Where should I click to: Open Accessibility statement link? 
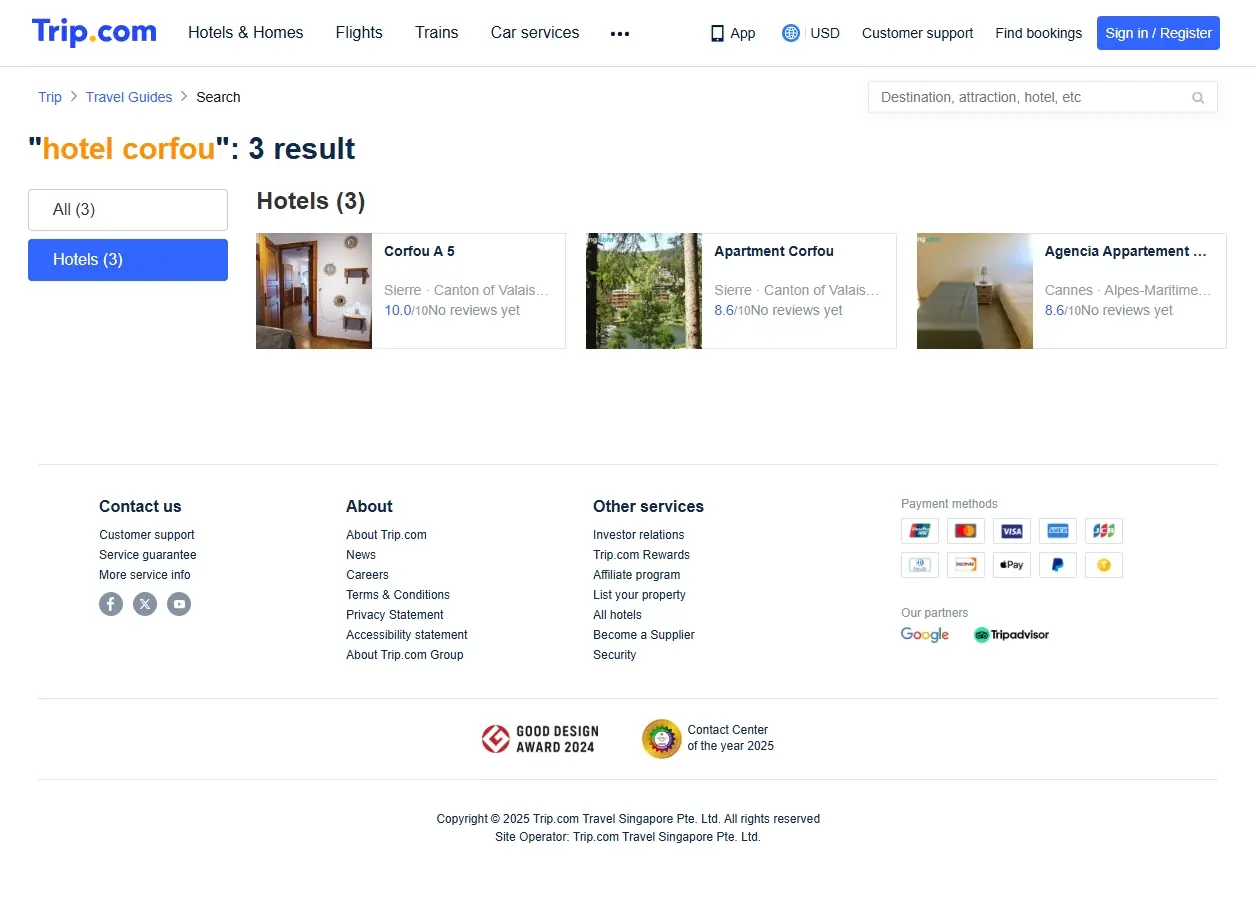point(407,635)
